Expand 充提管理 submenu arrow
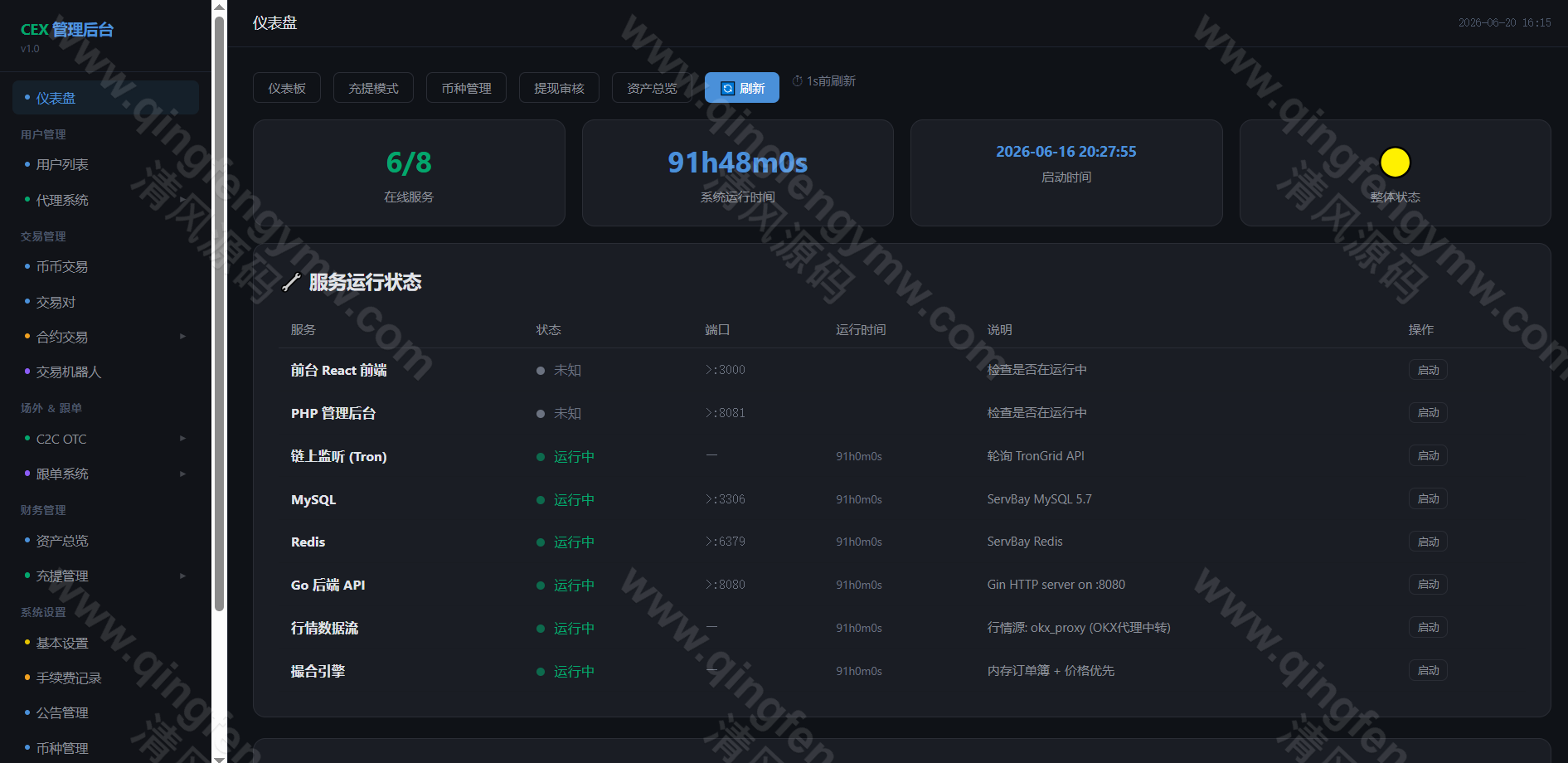The height and width of the screenshot is (763, 1568). pos(182,576)
